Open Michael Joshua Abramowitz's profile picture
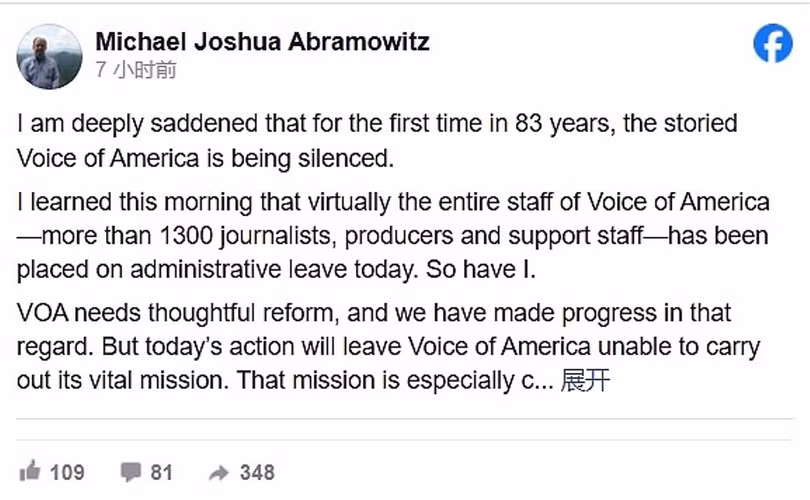810x500 pixels. [x=49, y=56]
